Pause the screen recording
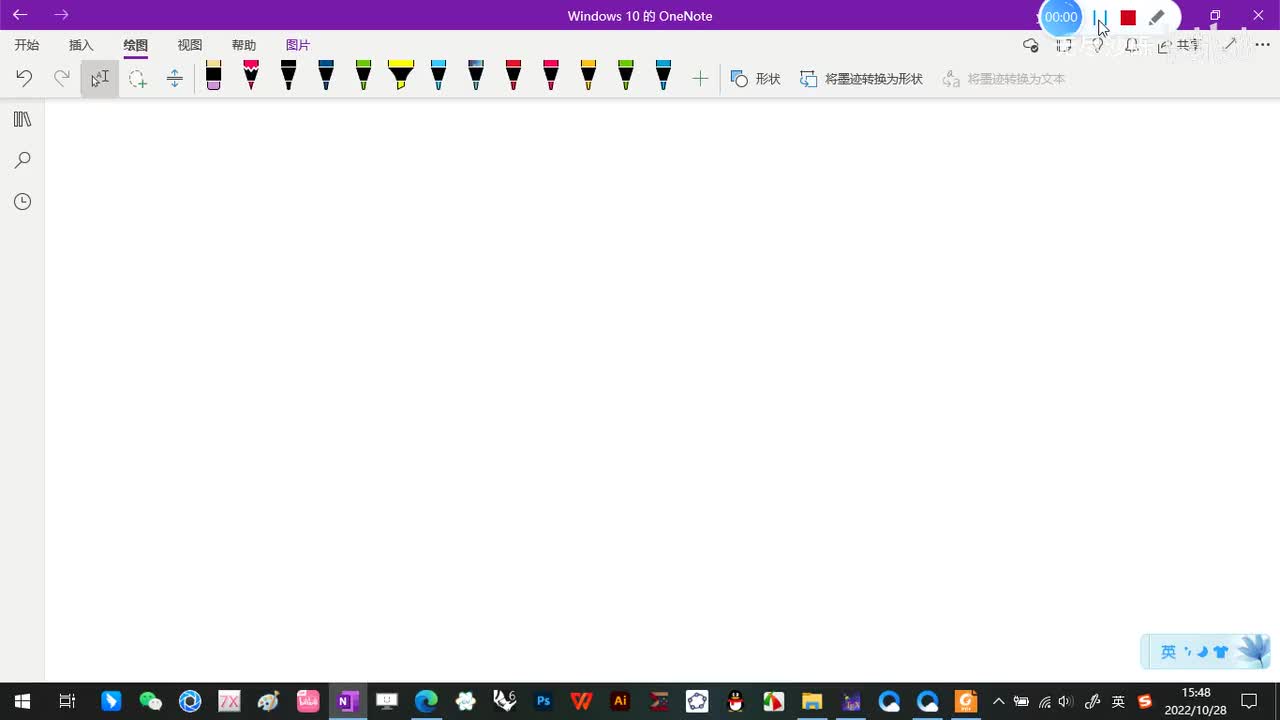The height and width of the screenshot is (720, 1280). (x=1100, y=18)
